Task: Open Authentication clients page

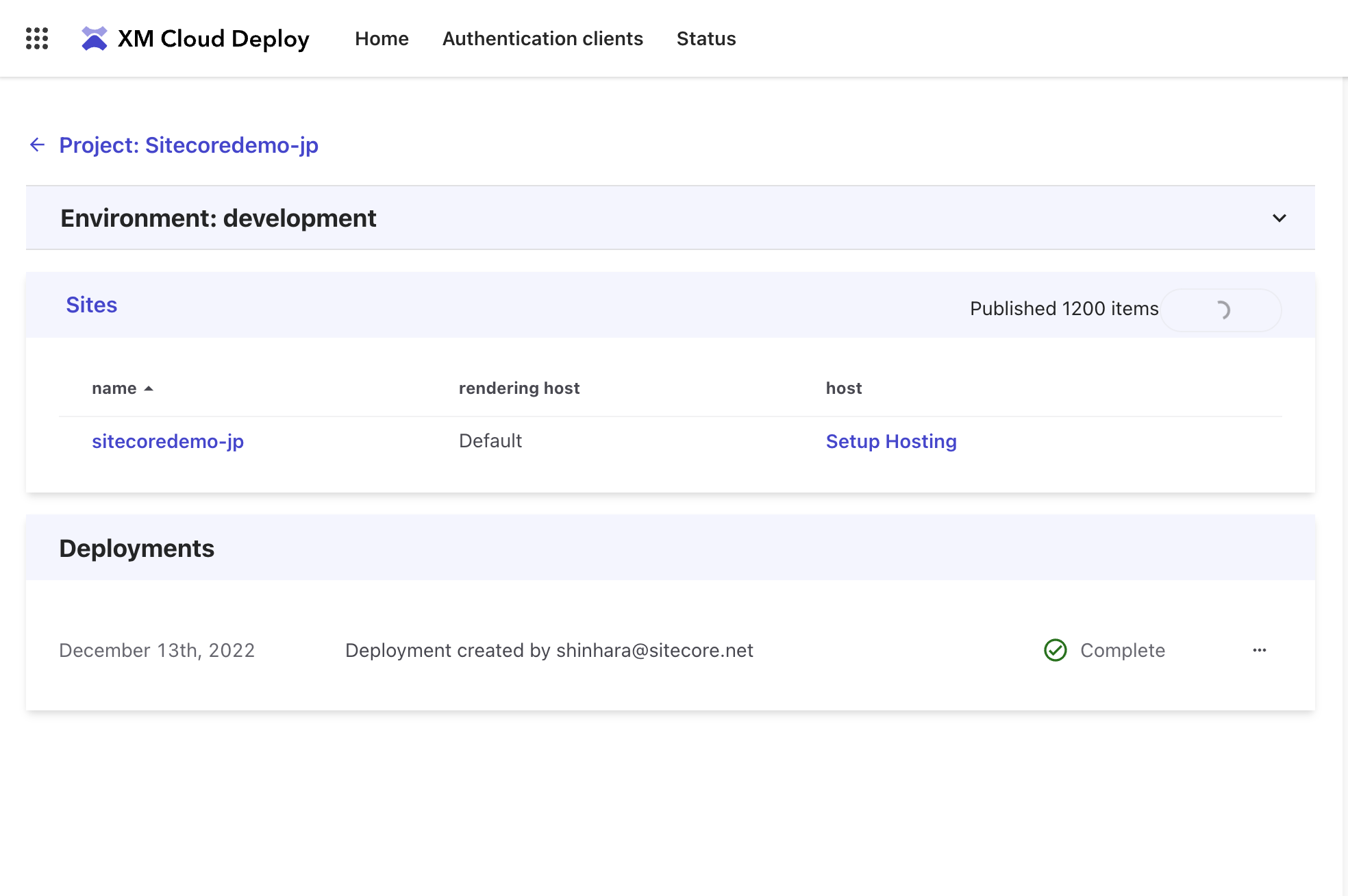Action: [542, 38]
